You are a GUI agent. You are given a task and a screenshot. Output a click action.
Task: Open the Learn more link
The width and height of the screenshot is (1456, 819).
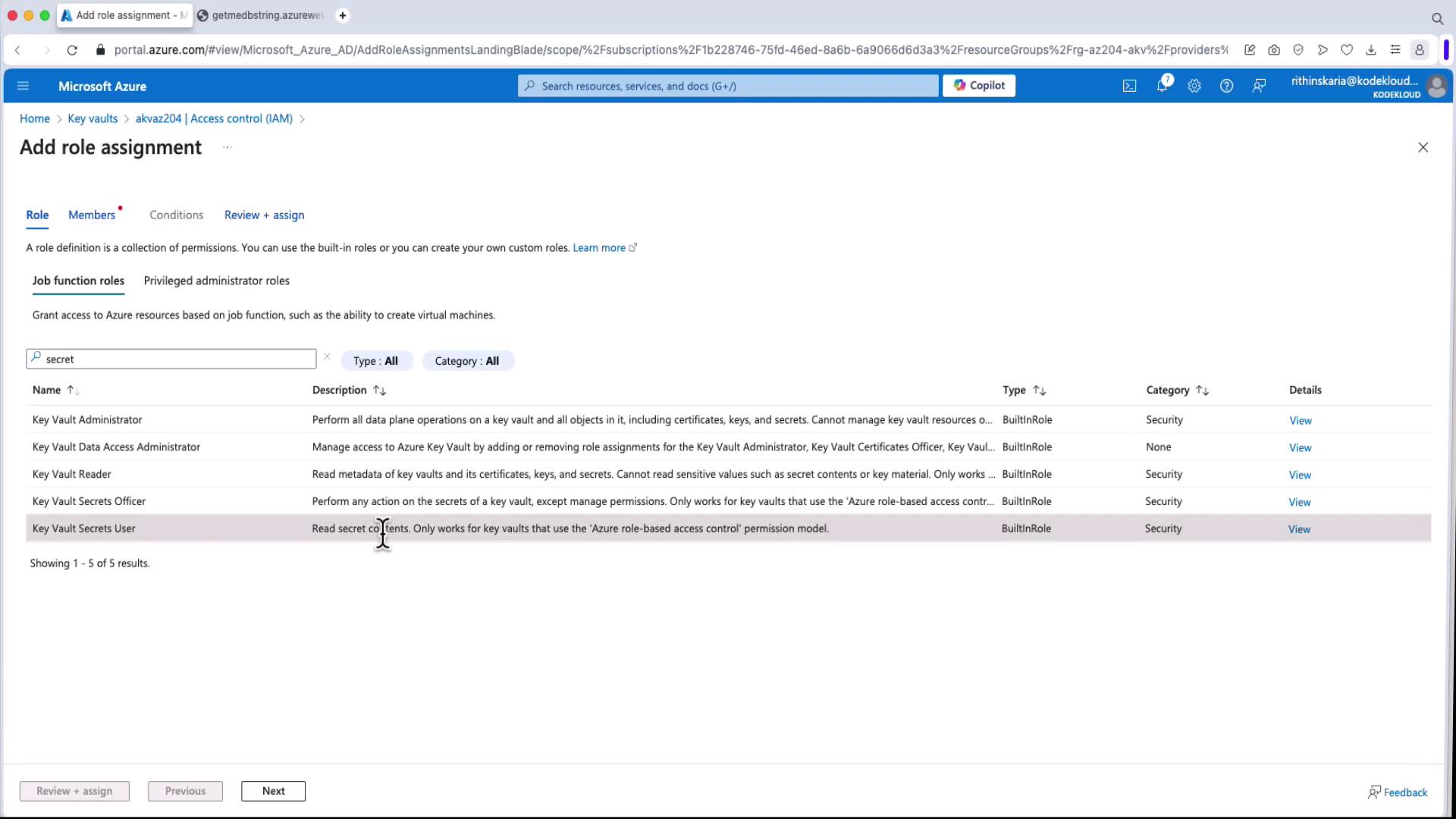(599, 248)
